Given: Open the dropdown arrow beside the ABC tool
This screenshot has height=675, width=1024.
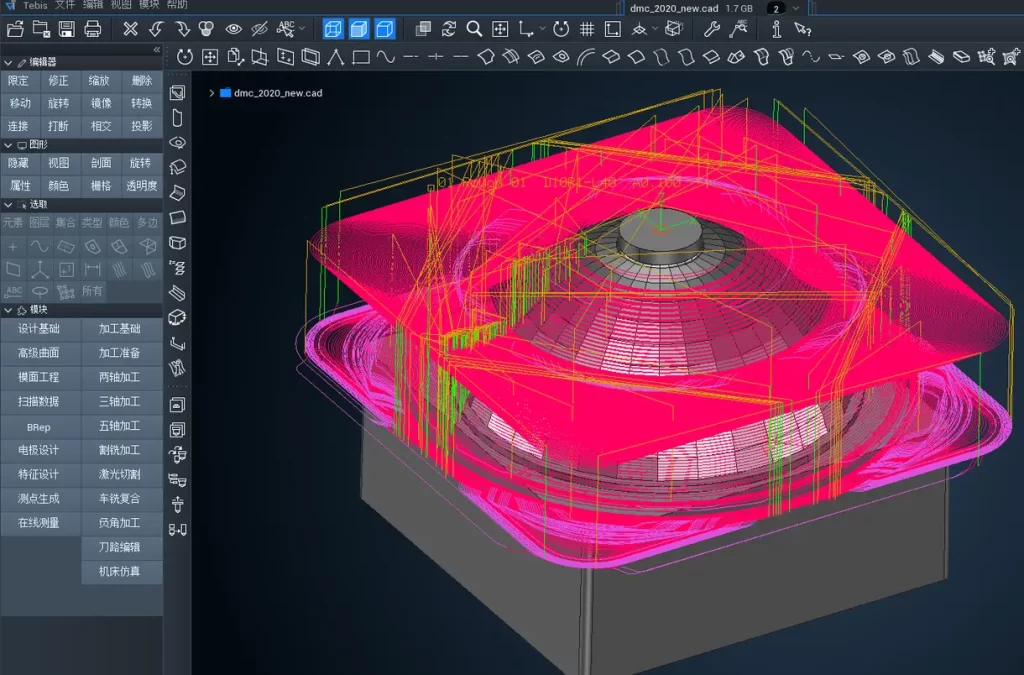Looking at the screenshot, I should coord(302,29).
